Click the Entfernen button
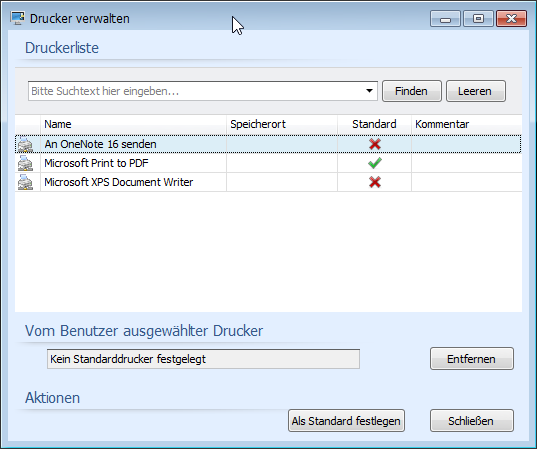This screenshot has width=537, height=449. (x=472, y=359)
